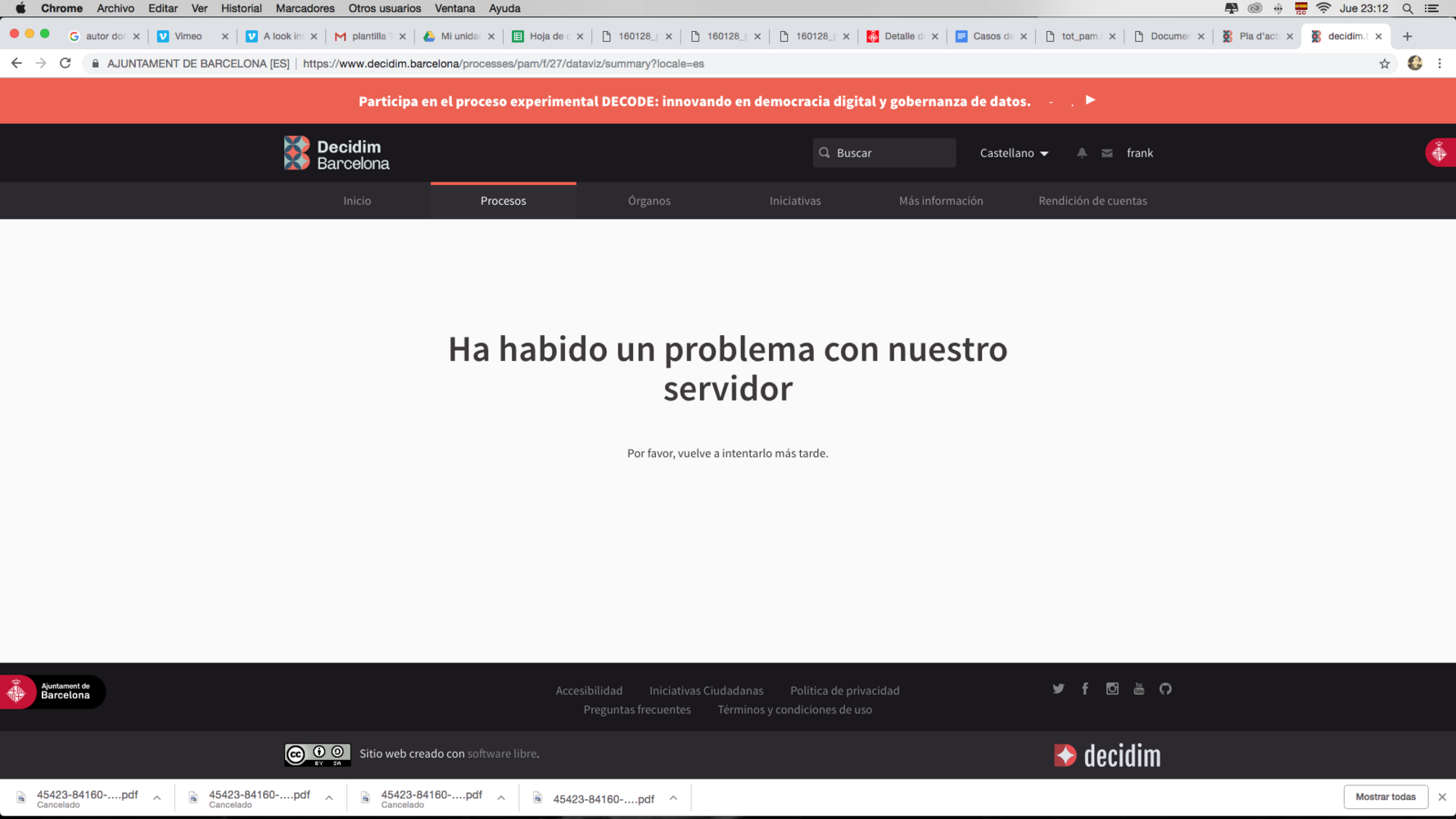Screen dimensions: 1456x819
Task: Expand options for first cancelled PDF download
Action: (157, 798)
